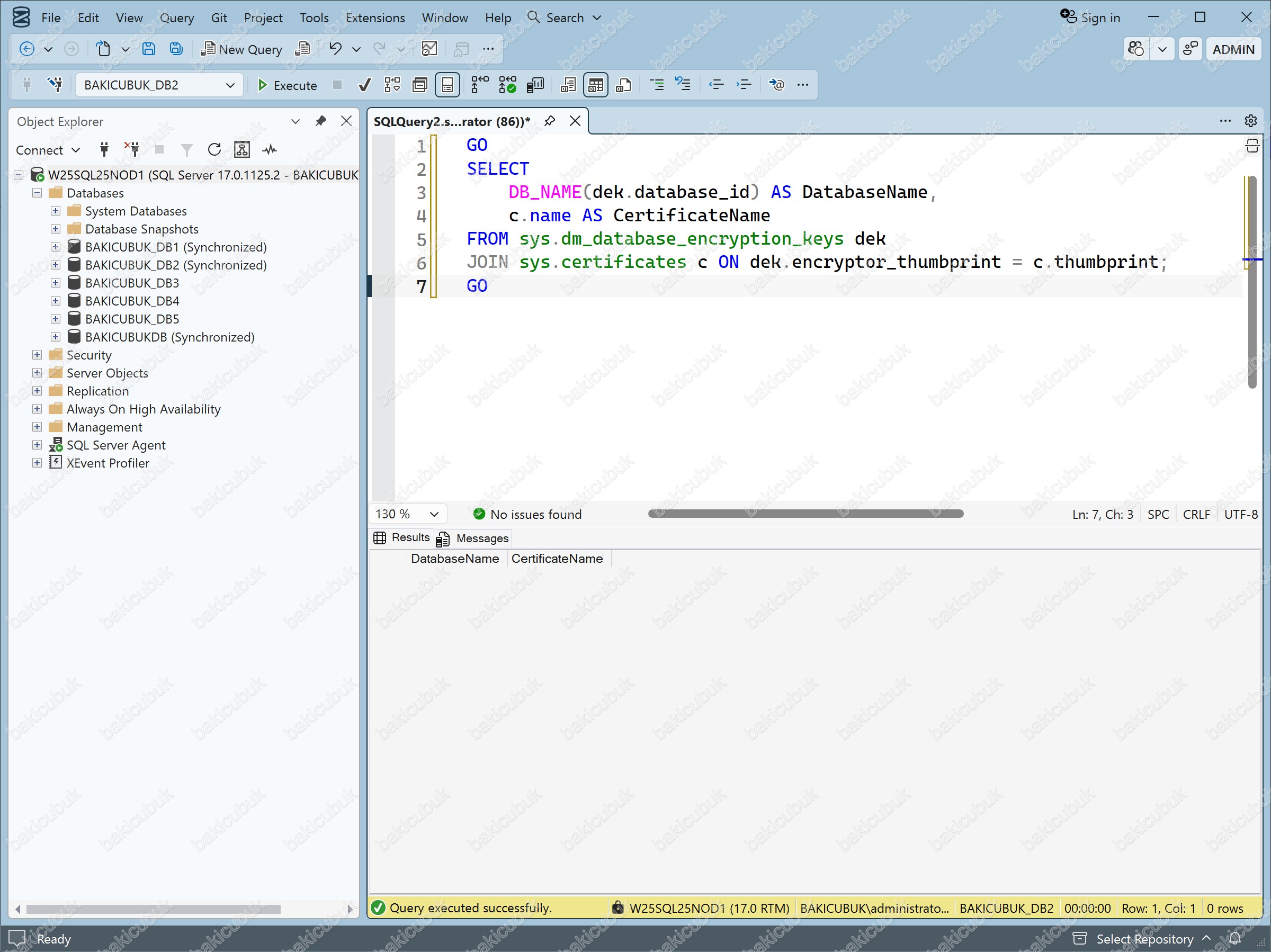The height and width of the screenshot is (952, 1271).
Task: Click Database Engine Query icon beside New Query
Action: point(303,49)
